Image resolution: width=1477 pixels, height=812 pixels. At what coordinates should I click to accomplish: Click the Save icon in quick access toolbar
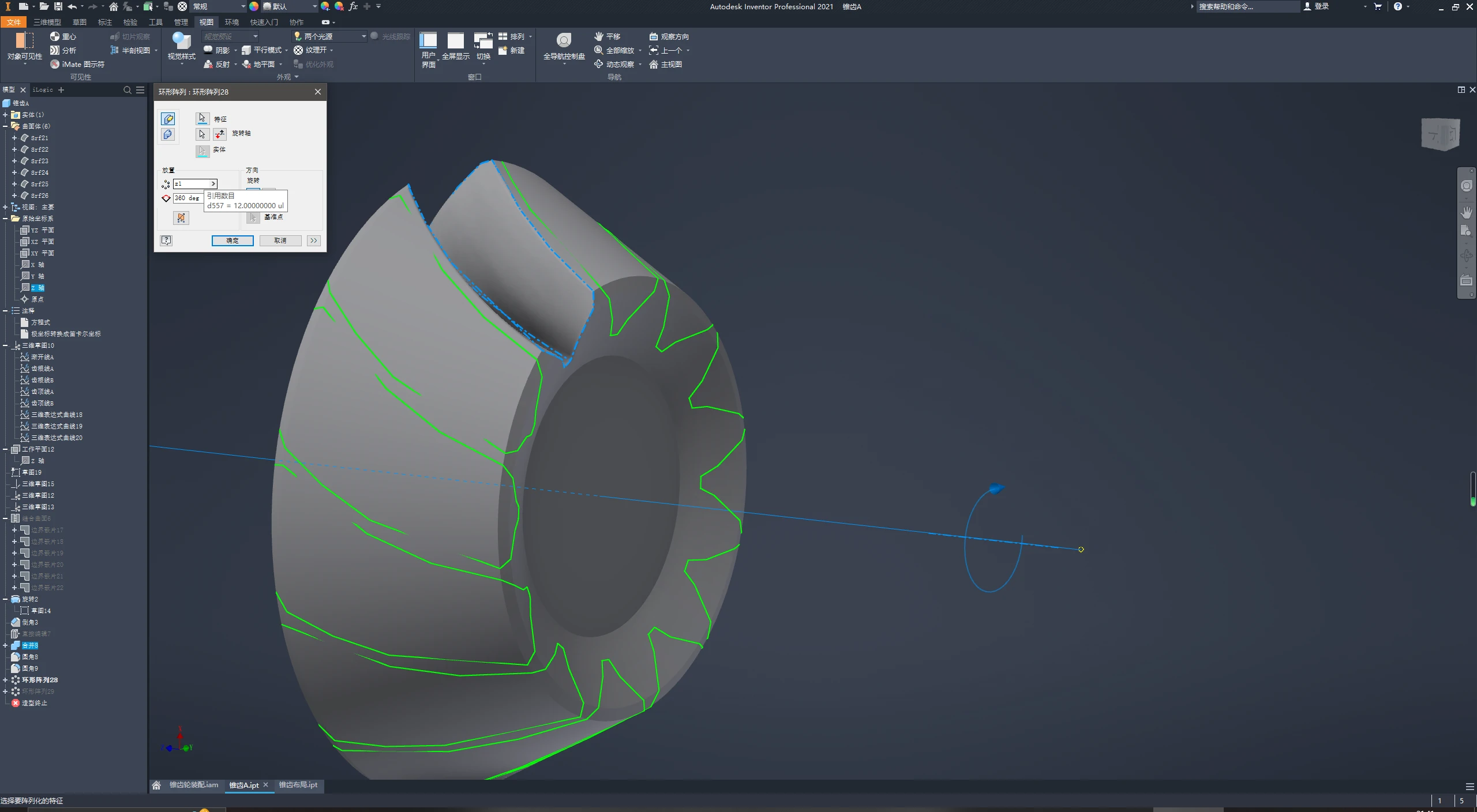pyautogui.click(x=58, y=6)
